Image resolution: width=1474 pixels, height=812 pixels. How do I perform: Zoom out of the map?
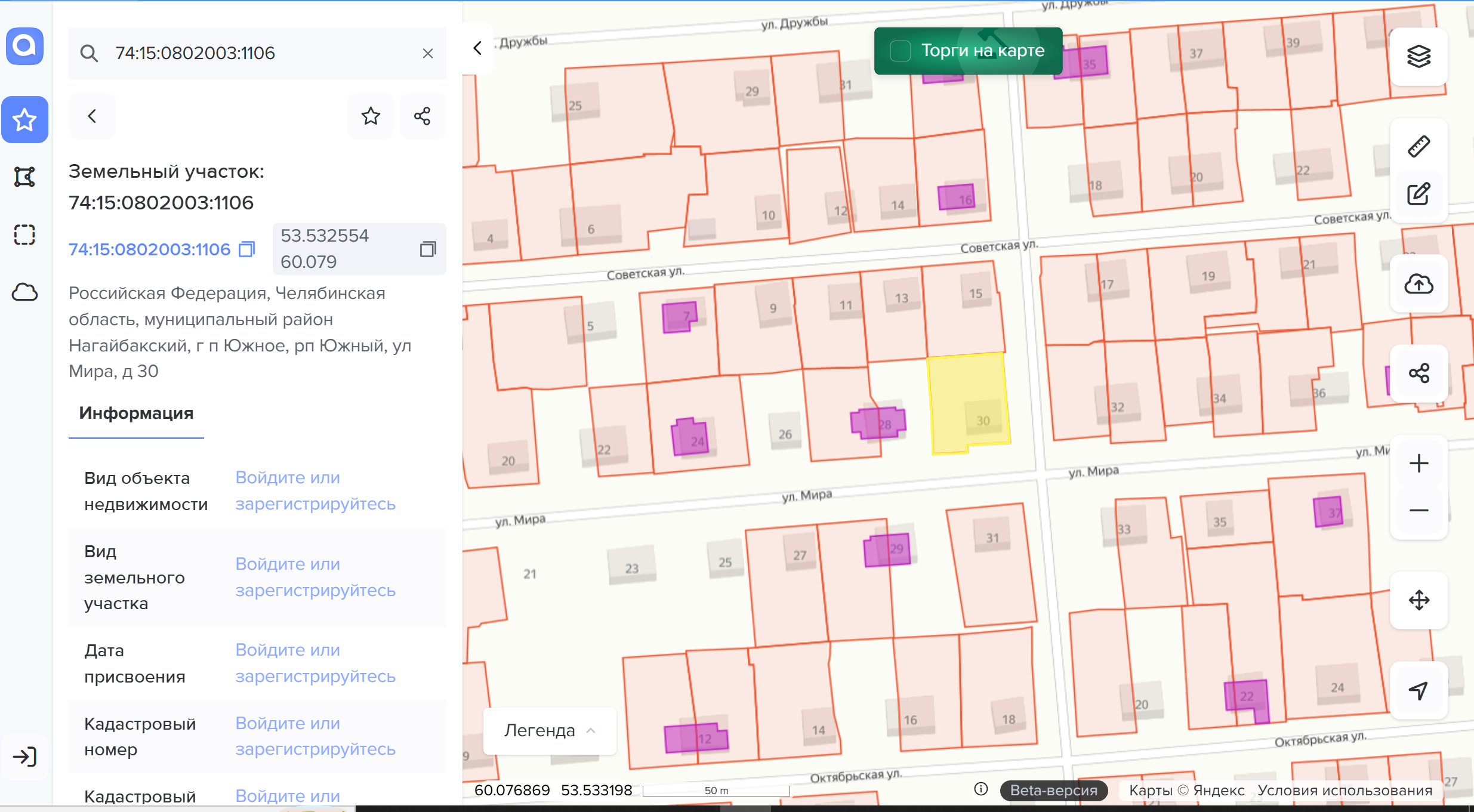point(1419,511)
